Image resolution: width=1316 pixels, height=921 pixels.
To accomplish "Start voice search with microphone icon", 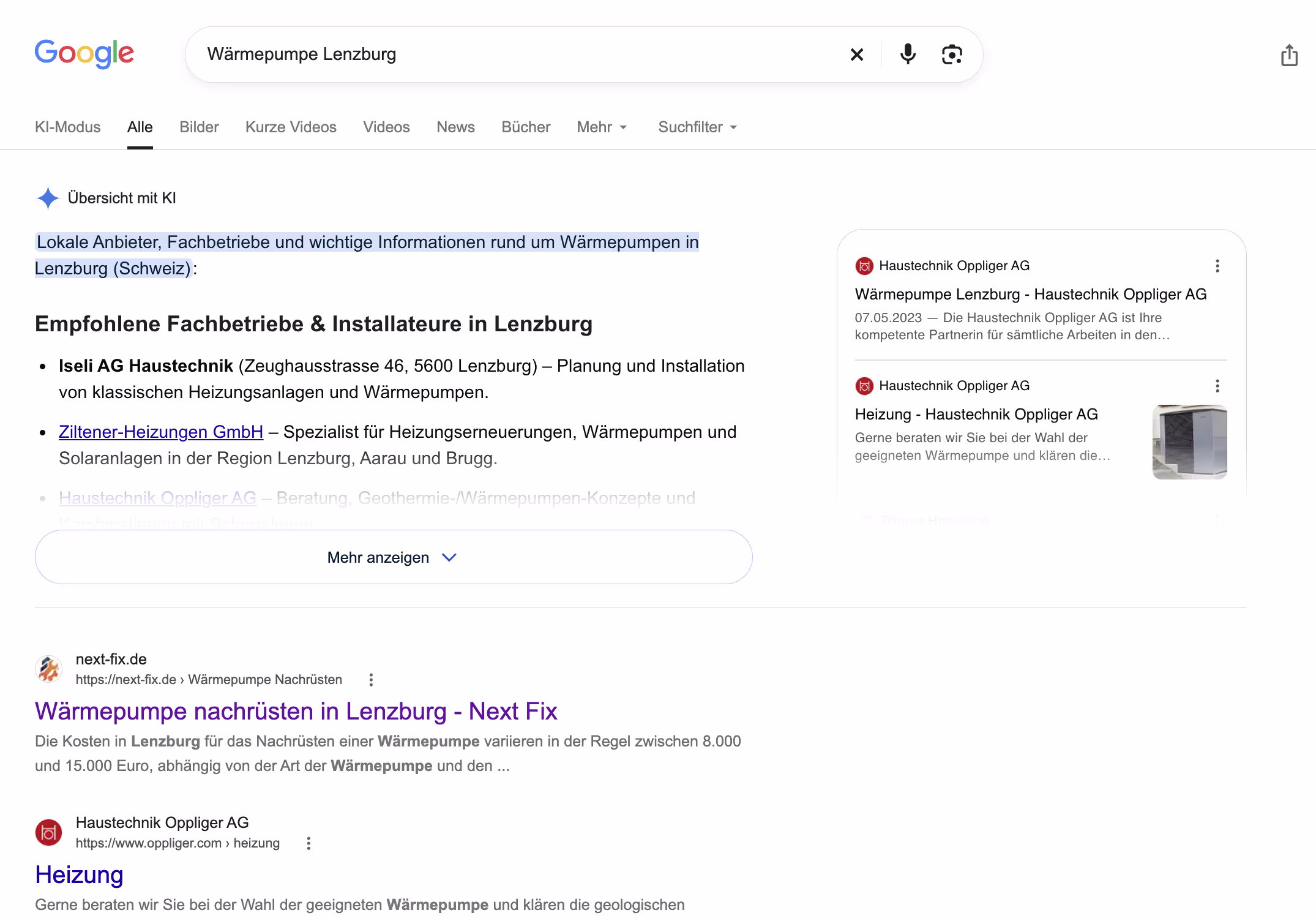I will point(908,55).
